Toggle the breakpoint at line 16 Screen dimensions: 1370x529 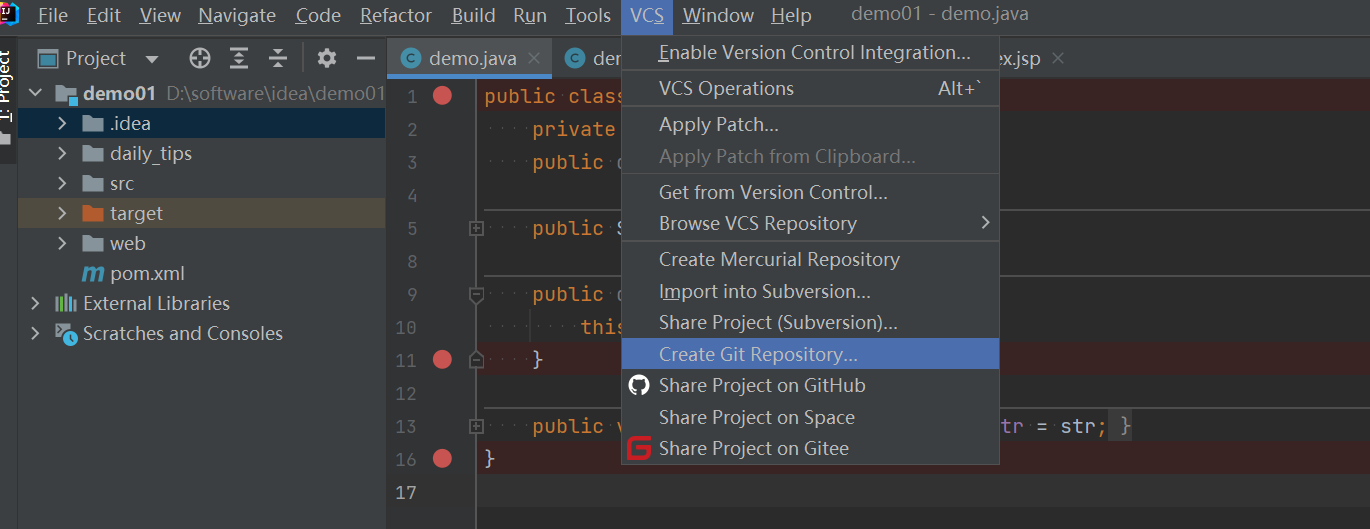pyautogui.click(x=442, y=458)
